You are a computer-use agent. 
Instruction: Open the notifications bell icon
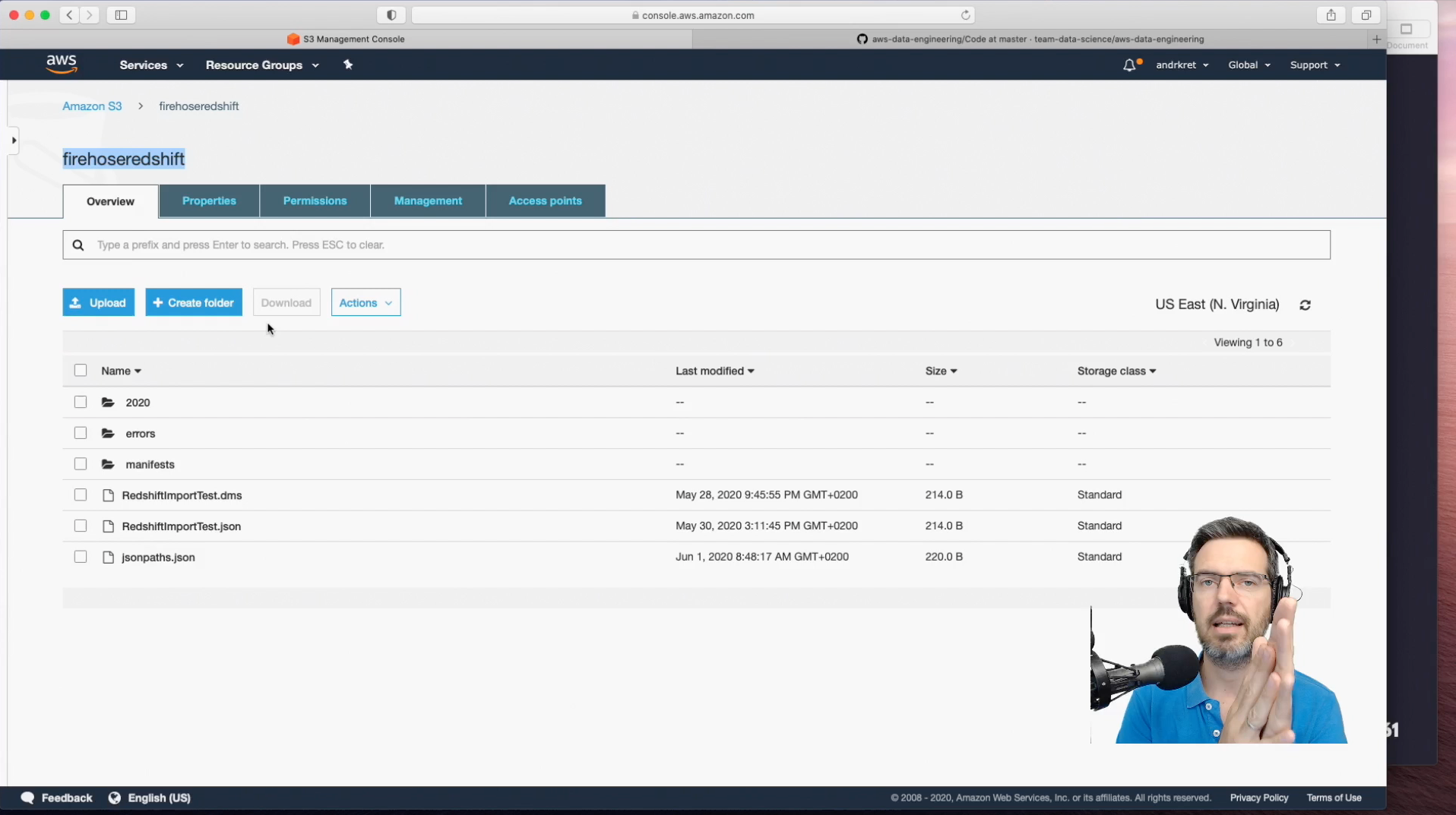[x=1129, y=65]
